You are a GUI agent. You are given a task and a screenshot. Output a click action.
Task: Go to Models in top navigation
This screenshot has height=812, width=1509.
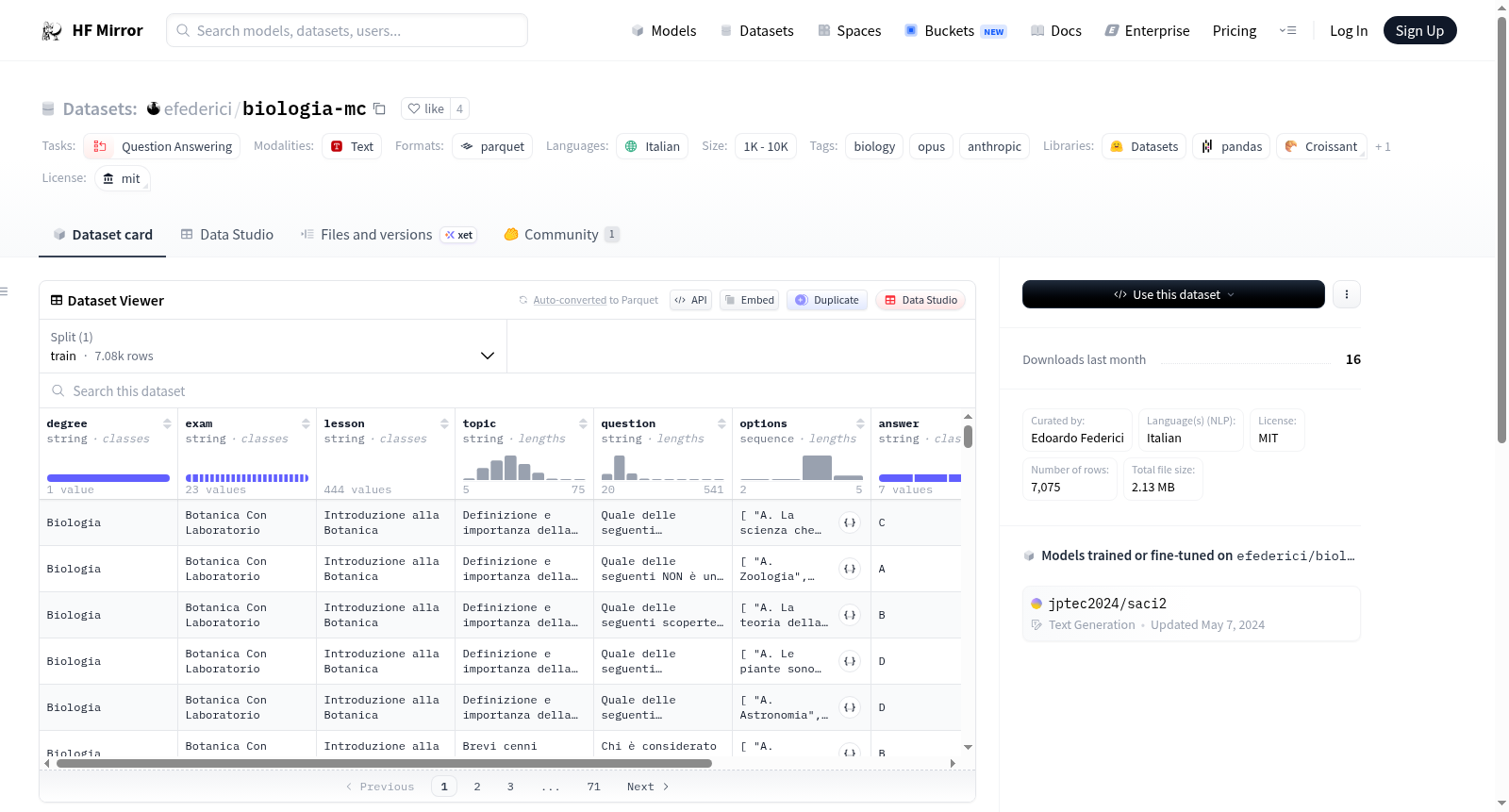pos(664,30)
